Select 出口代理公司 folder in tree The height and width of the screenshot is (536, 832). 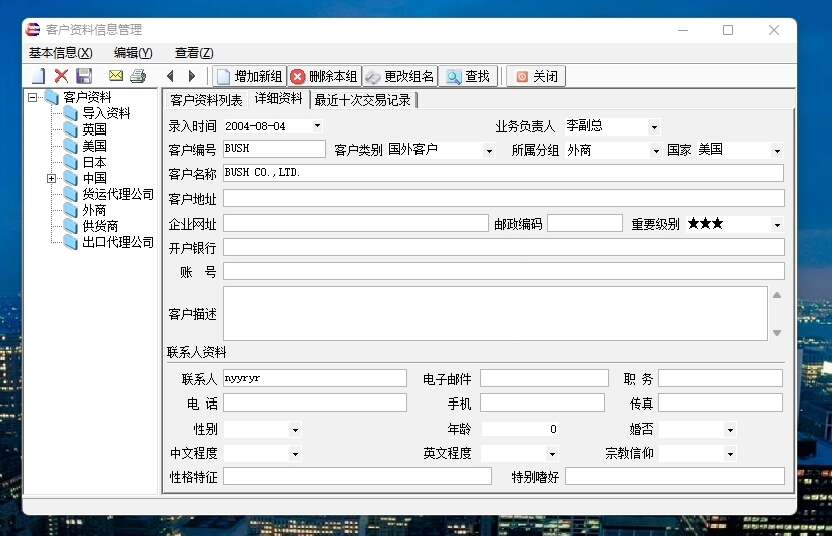(x=109, y=243)
